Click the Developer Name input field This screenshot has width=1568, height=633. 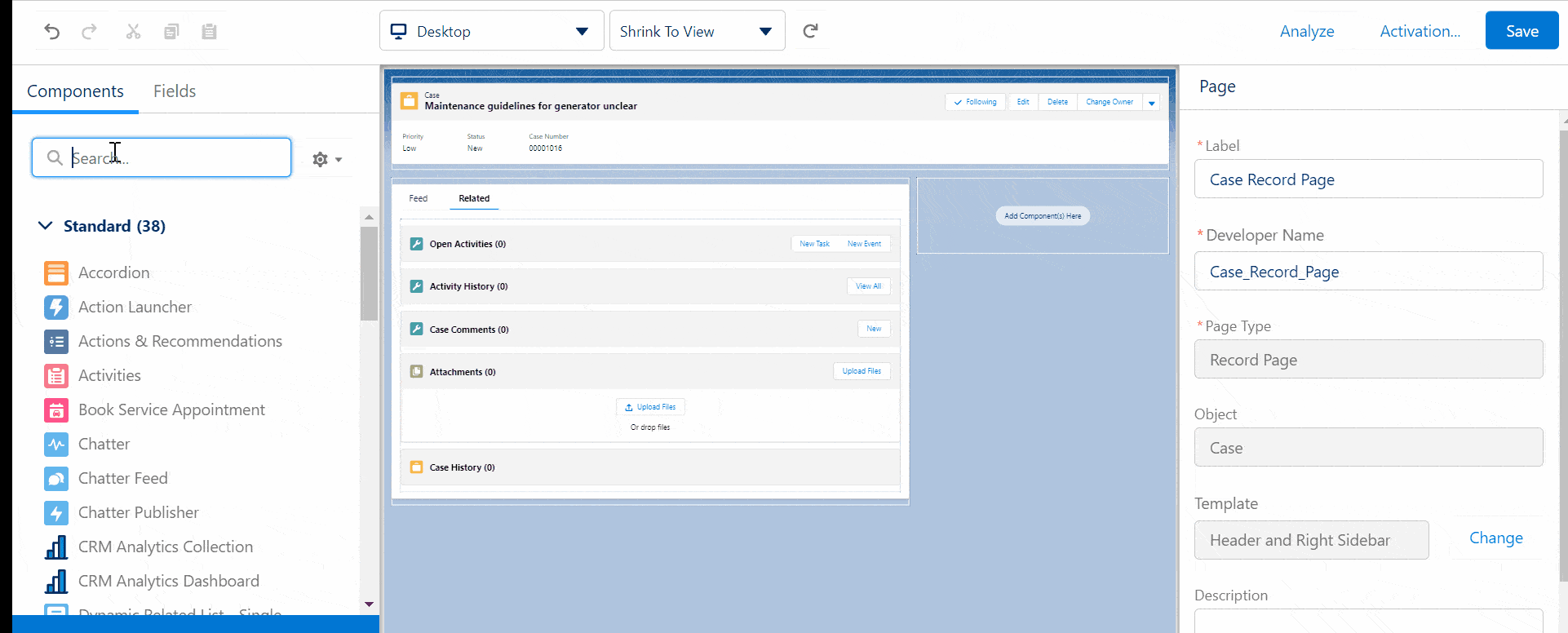click(1368, 271)
